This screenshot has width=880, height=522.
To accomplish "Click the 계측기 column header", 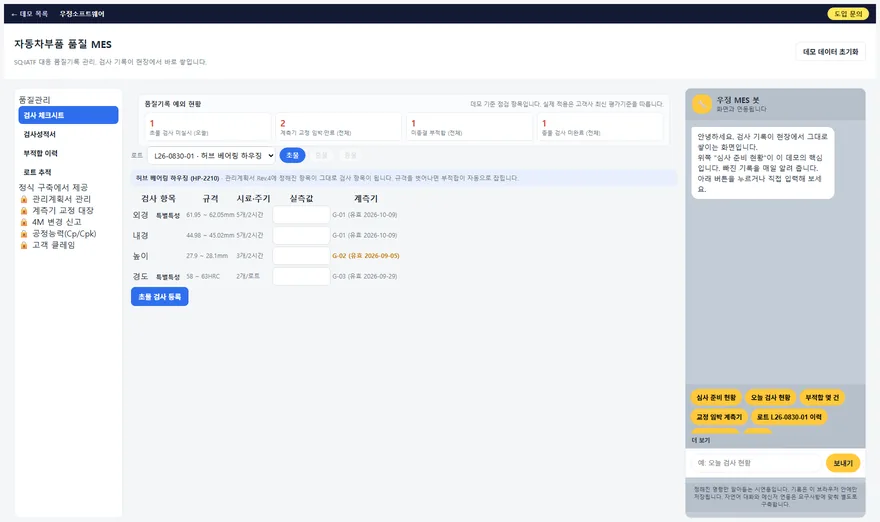I will (x=366, y=199).
